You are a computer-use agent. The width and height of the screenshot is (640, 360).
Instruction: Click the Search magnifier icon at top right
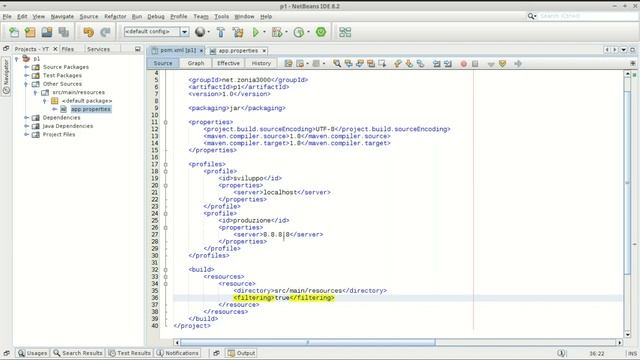(x=531, y=16)
